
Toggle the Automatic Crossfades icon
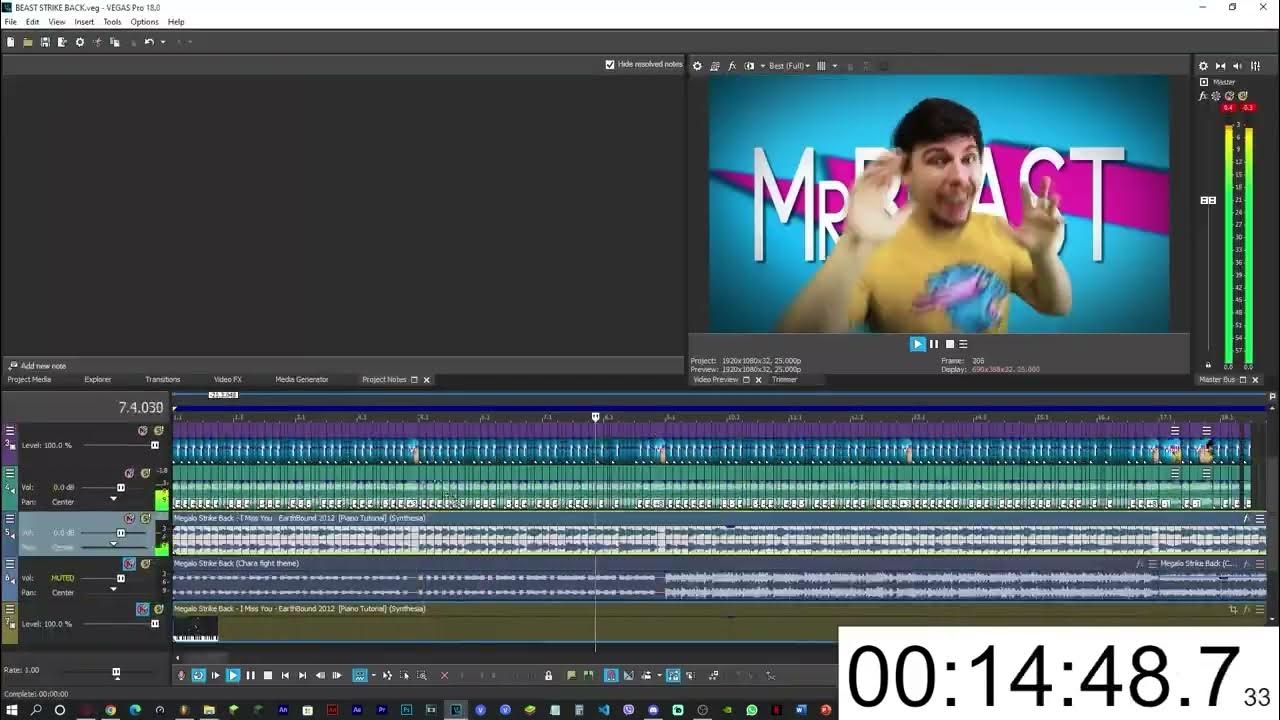(628, 675)
